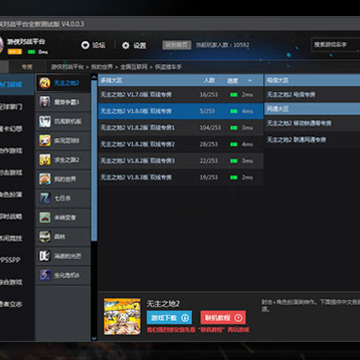Image resolution: width=360 pixels, height=360 pixels.
Task: Collapse the 网通大区 section header
Action: point(312,109)
